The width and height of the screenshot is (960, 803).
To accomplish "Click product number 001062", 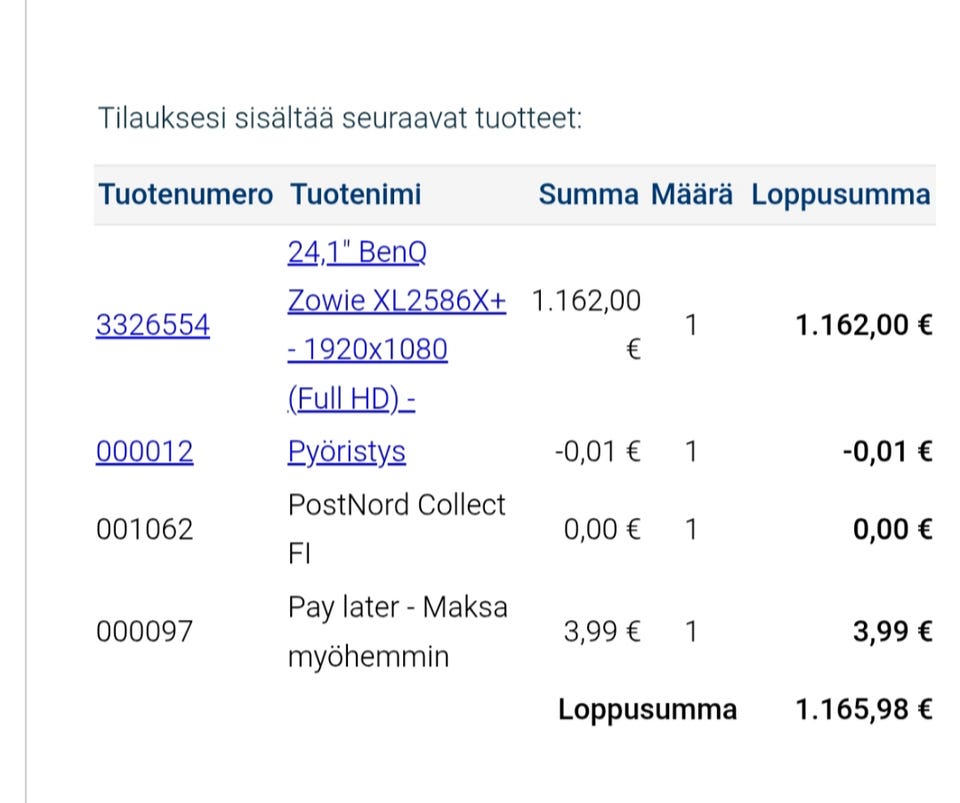I will pyautogui.click(x=144, y=529).
